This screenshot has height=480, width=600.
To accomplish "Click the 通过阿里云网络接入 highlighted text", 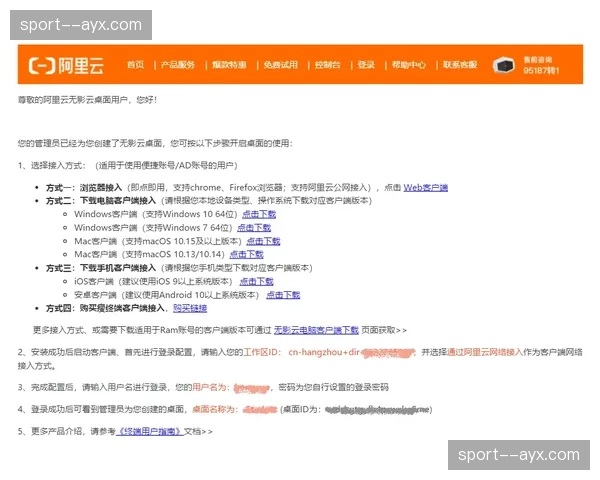I will click(485, 352).
